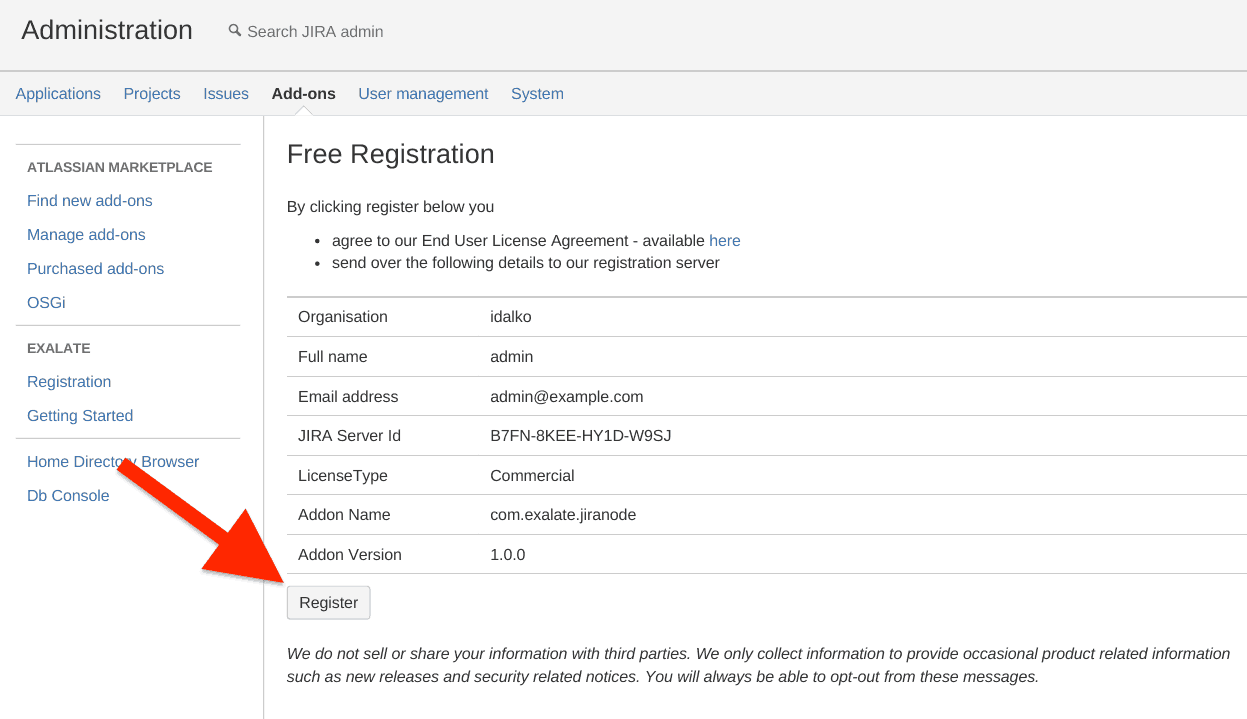Switch to the Projects tab

(x=152, y=94)
